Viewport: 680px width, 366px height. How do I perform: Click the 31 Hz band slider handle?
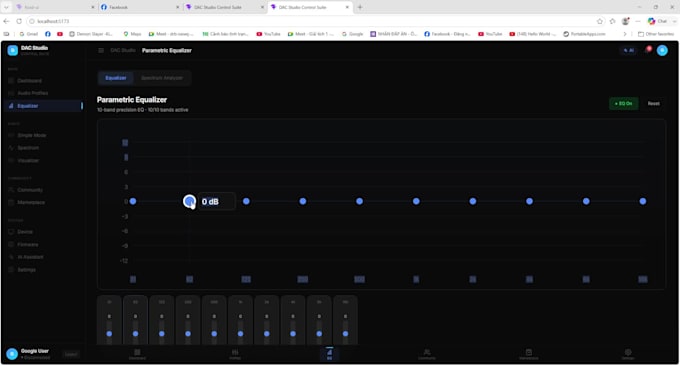(x=109, y=333)
